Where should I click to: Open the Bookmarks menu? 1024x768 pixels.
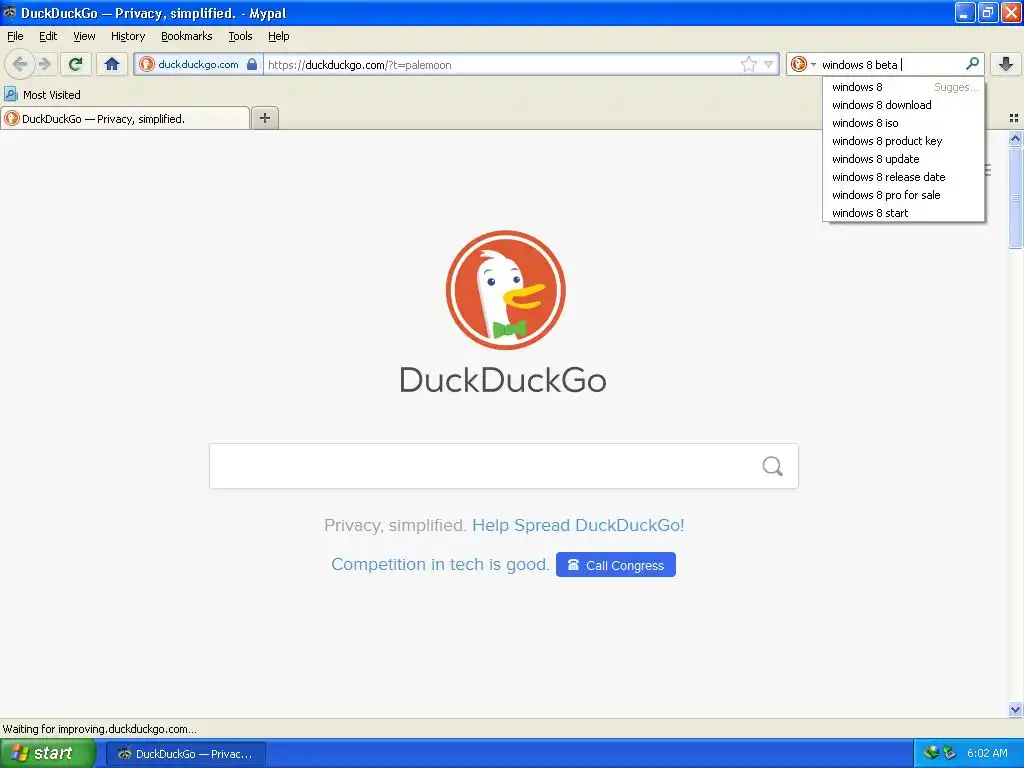pyautogui.click(x=186, y=36)
